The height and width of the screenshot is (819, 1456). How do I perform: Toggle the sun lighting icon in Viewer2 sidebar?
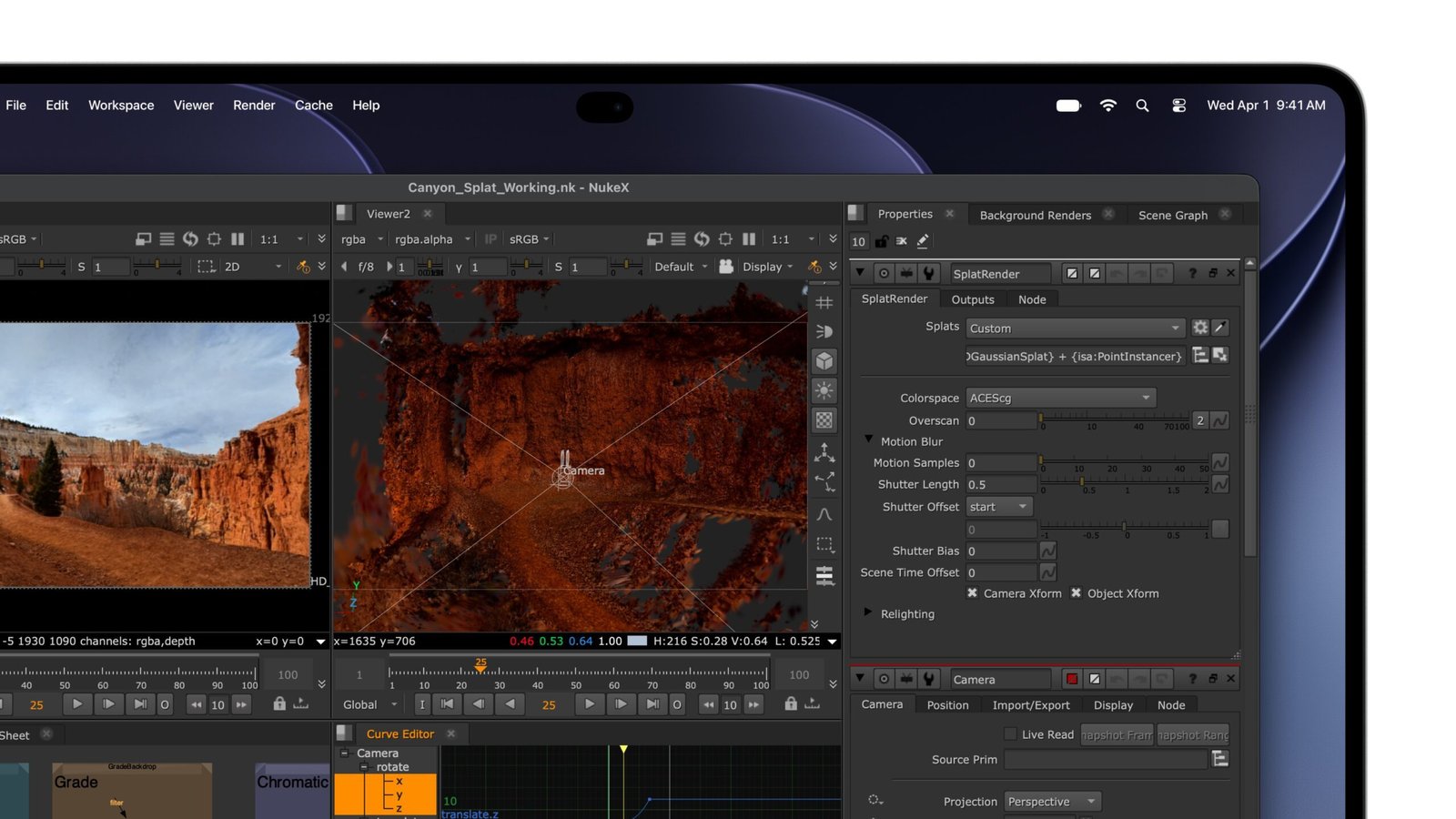pyautogui.click(x=824, y=391)
